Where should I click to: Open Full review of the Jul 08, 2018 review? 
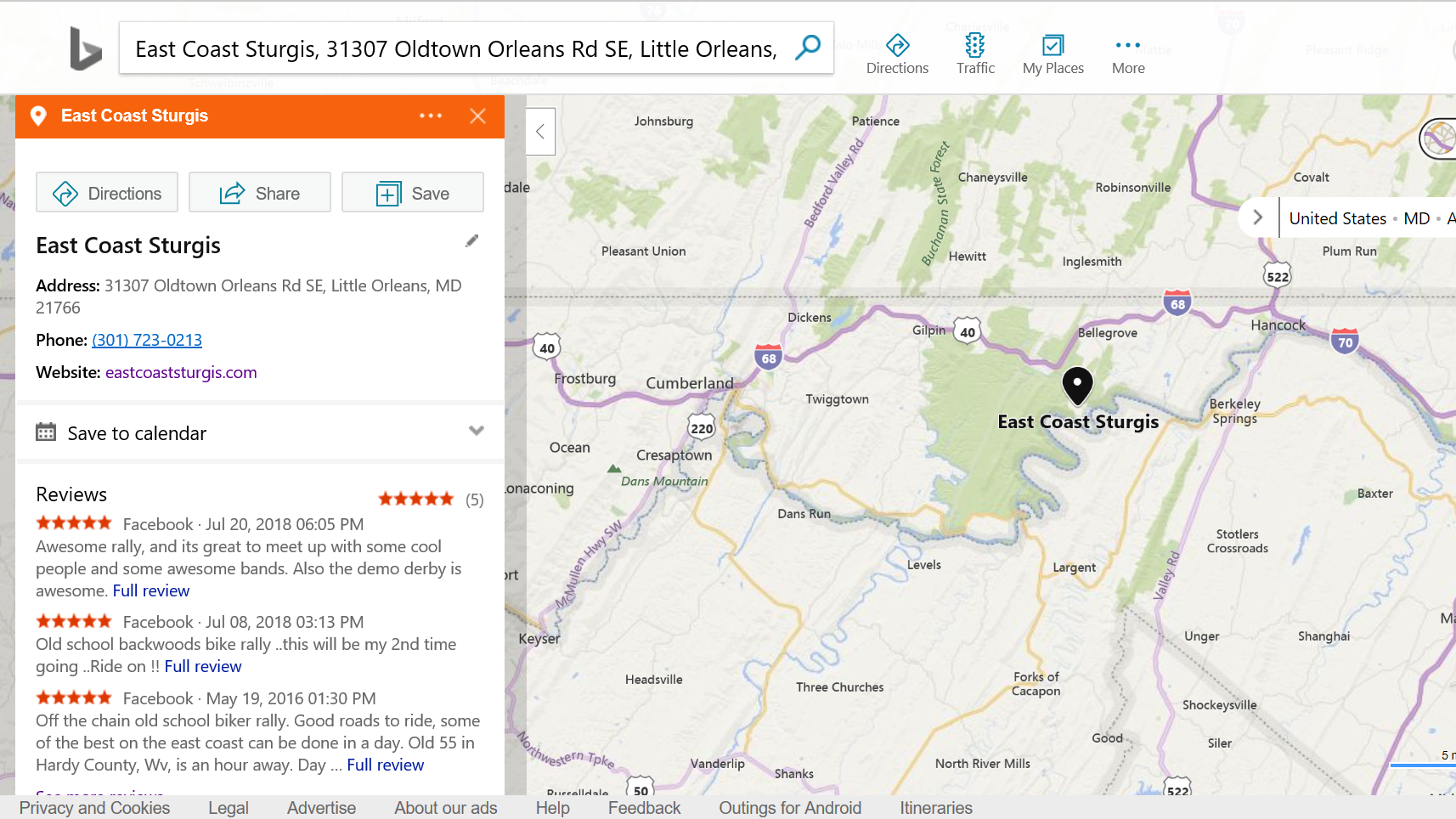click(x=203, y=666)
